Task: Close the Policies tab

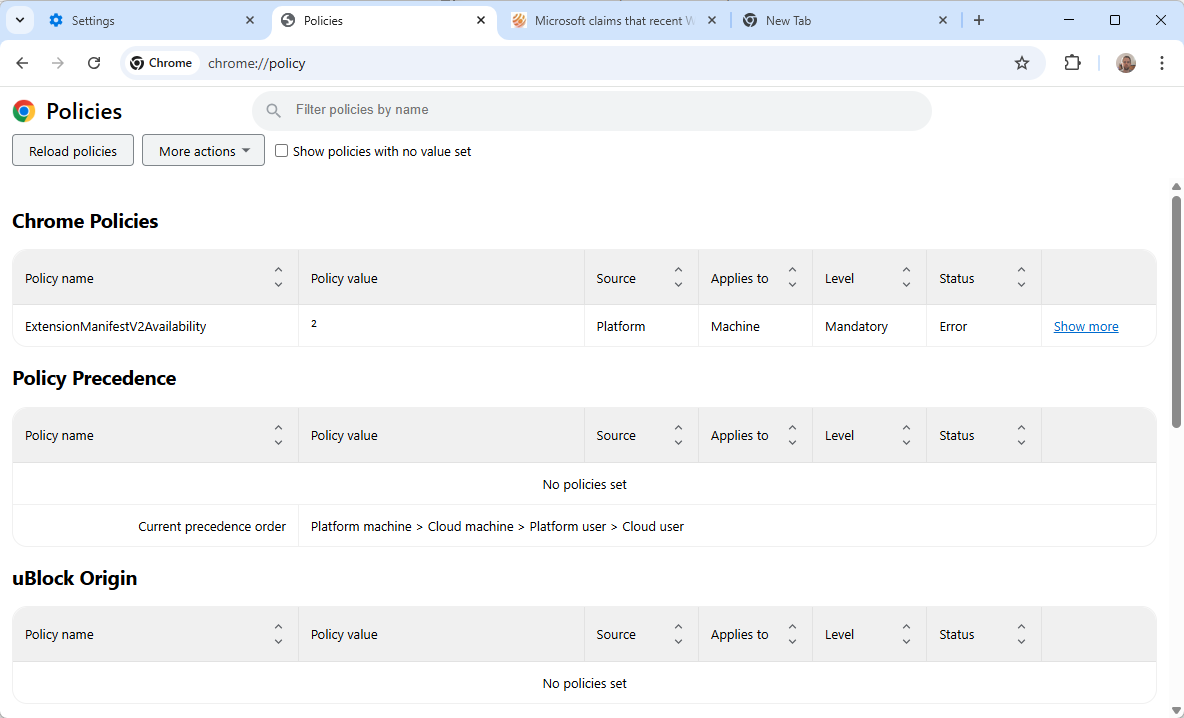Action: click(x=481, y=20)
